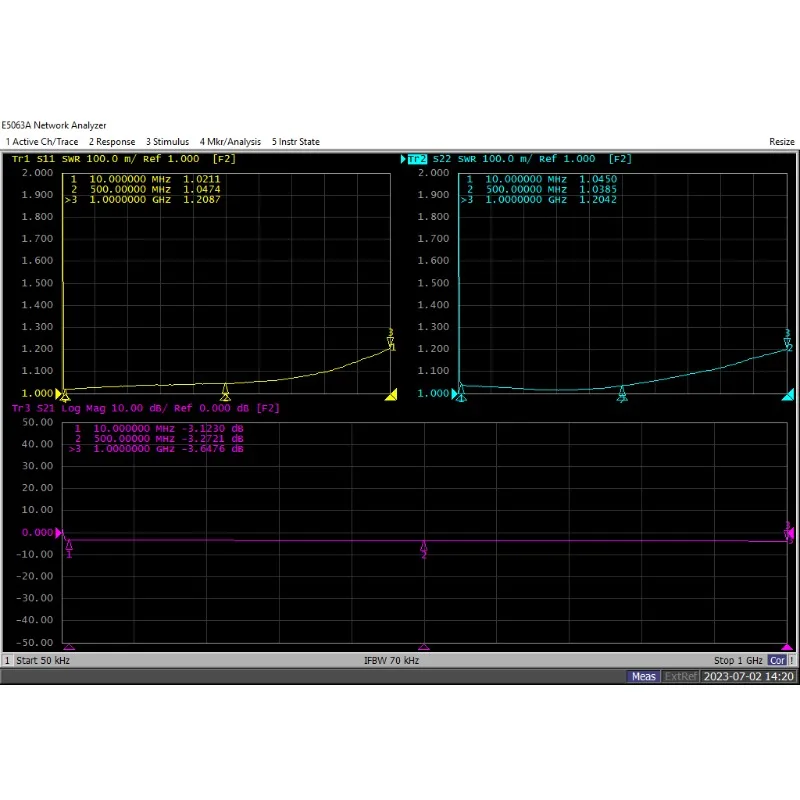Click Tr3 marker 2 row showing -3.2721 dB
Screen dimensions: 800x800
coord(159,439)
